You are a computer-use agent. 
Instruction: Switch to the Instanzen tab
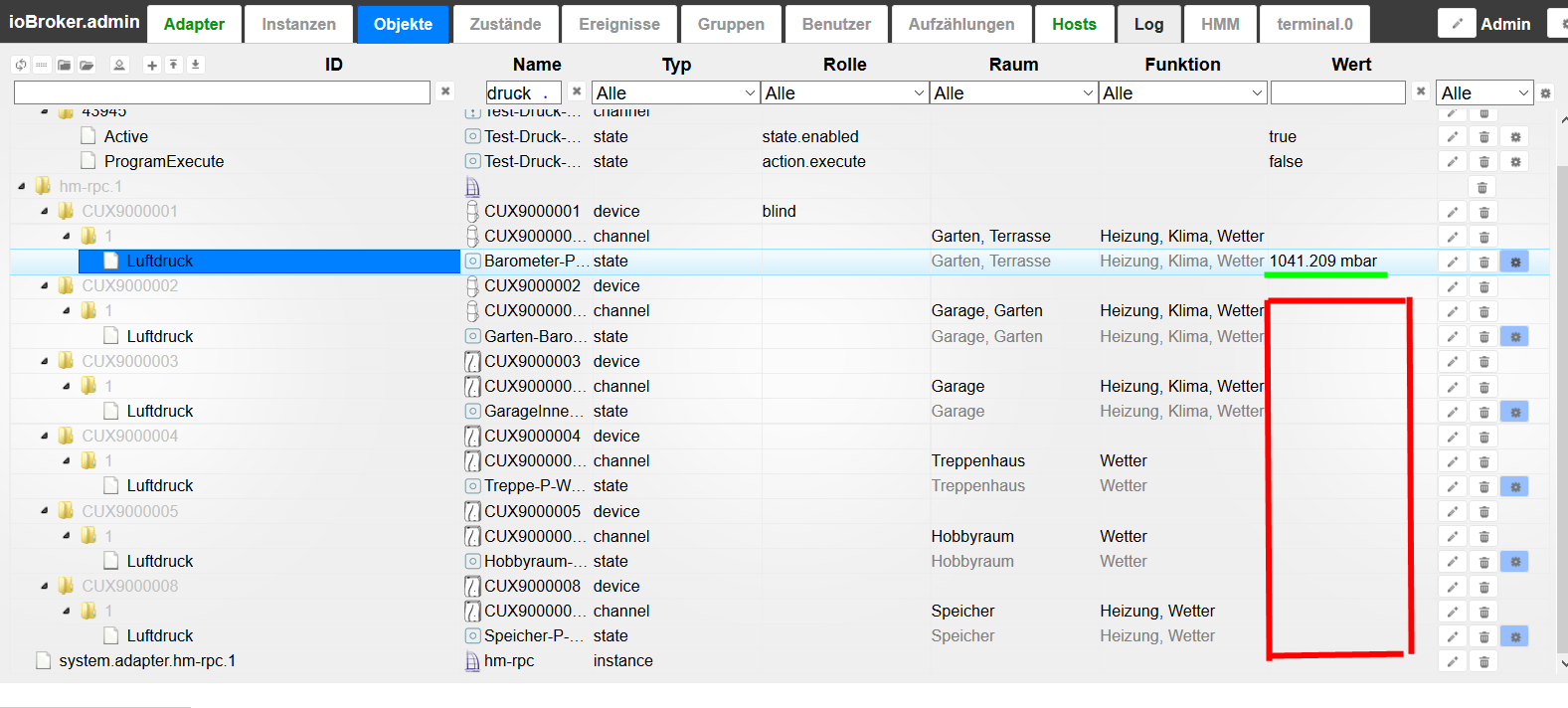[x=298, y=24]
